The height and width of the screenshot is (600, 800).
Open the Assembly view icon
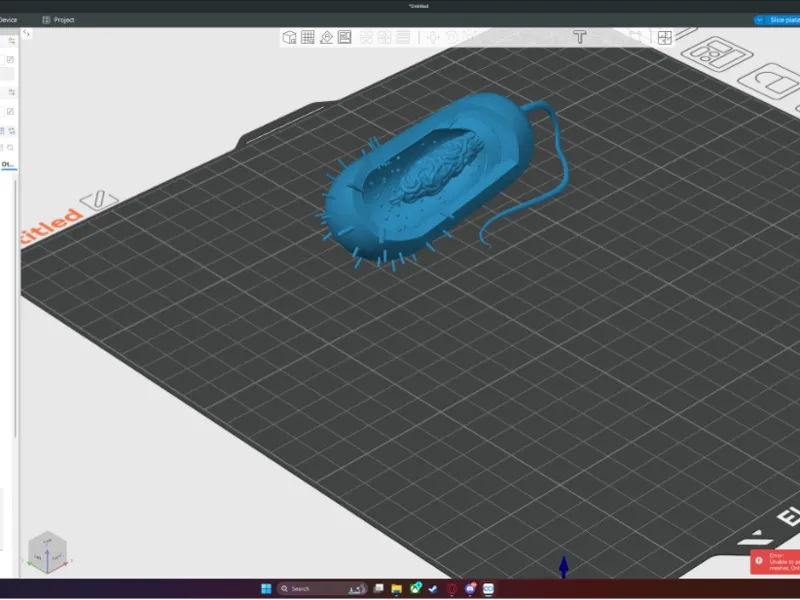pos(664,37)
